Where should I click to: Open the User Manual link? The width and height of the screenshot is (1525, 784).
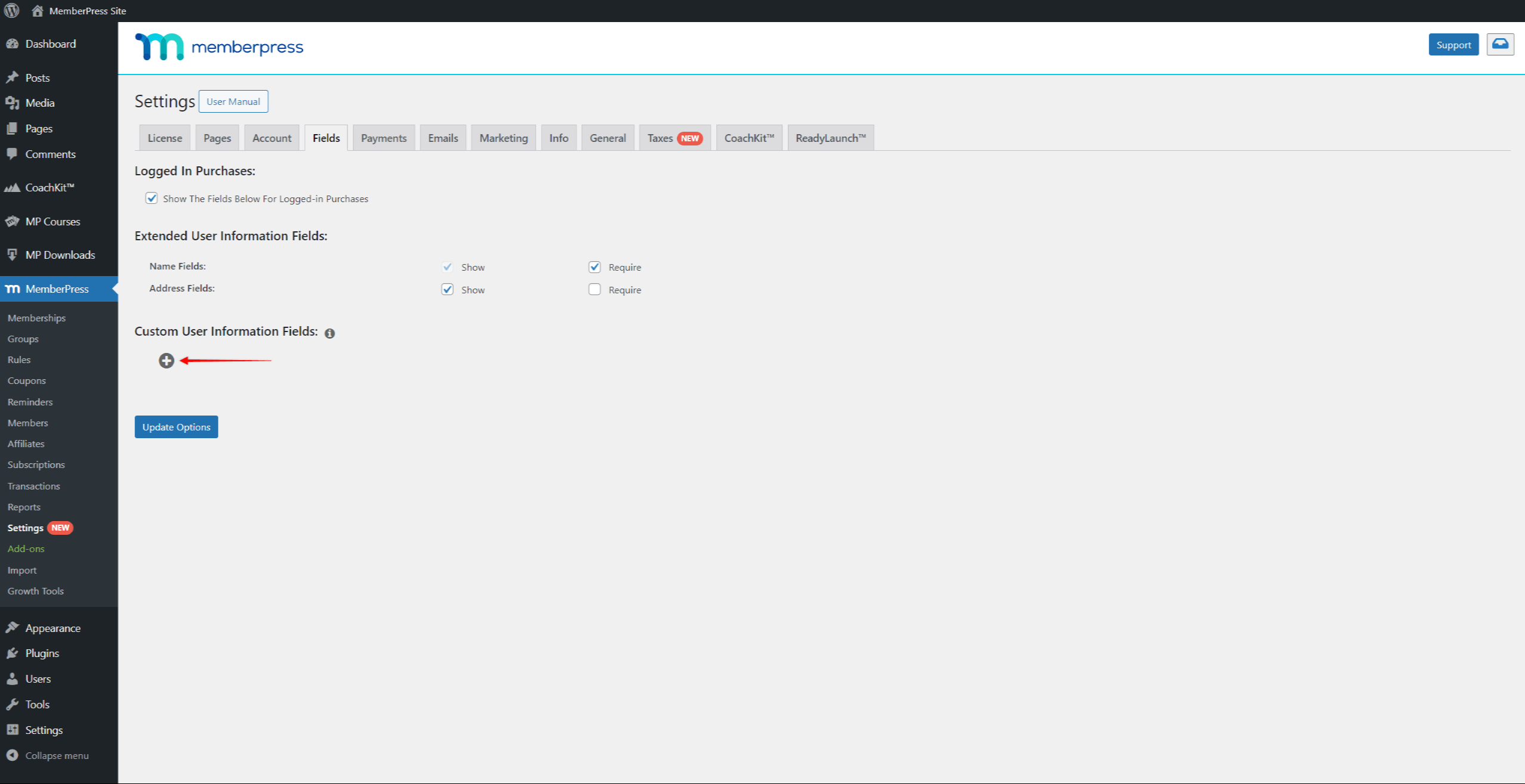[x=233, y=101]
